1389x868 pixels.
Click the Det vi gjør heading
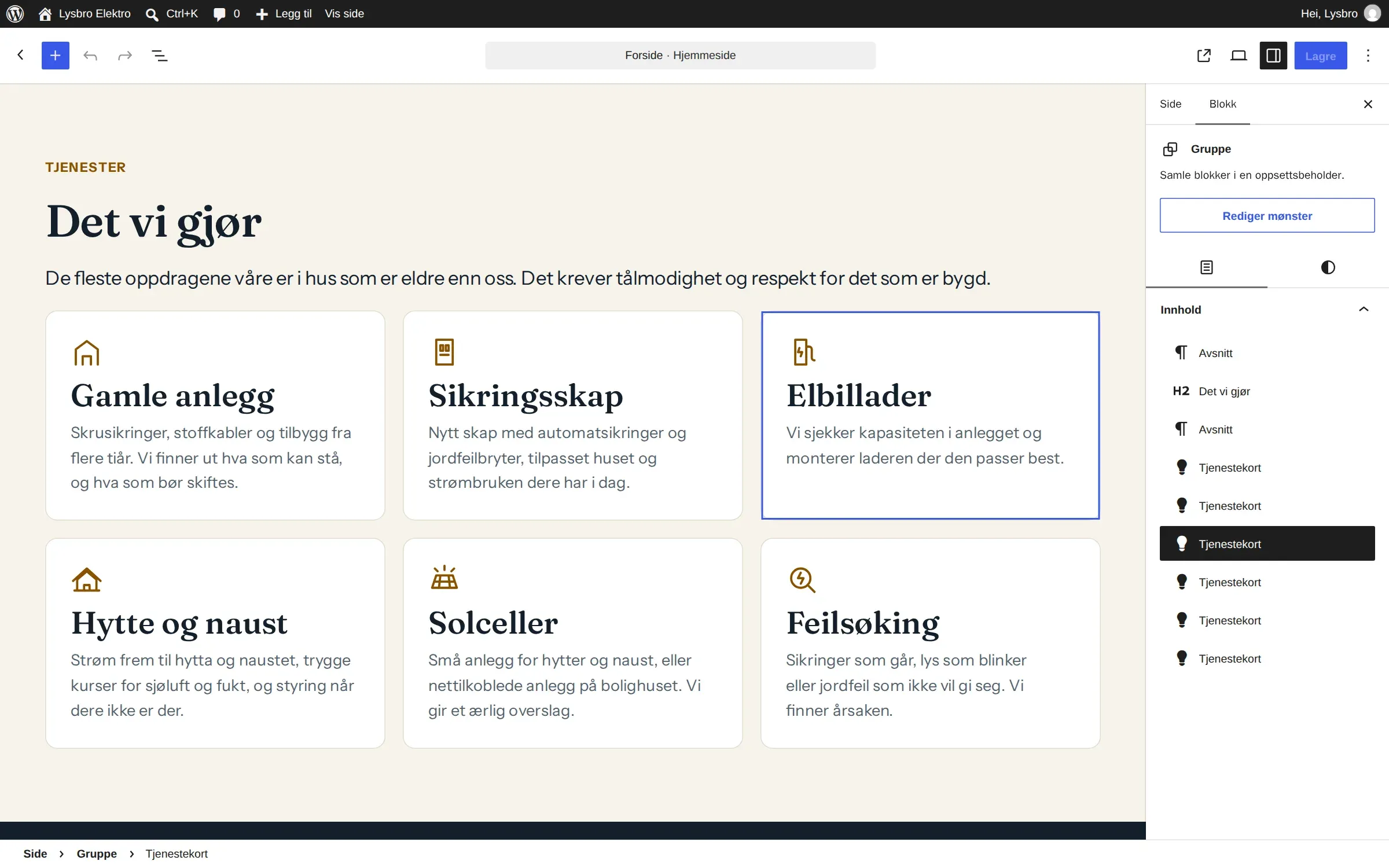coord(154,223)
